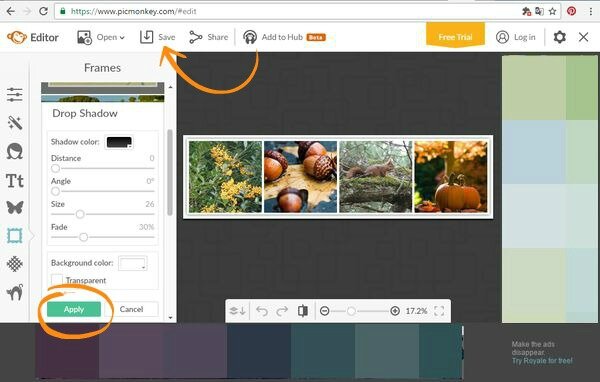This screenshot has height=382, width=600.
Task: Click the Frames panel scrollbar thumb
Action: (170, 173)
